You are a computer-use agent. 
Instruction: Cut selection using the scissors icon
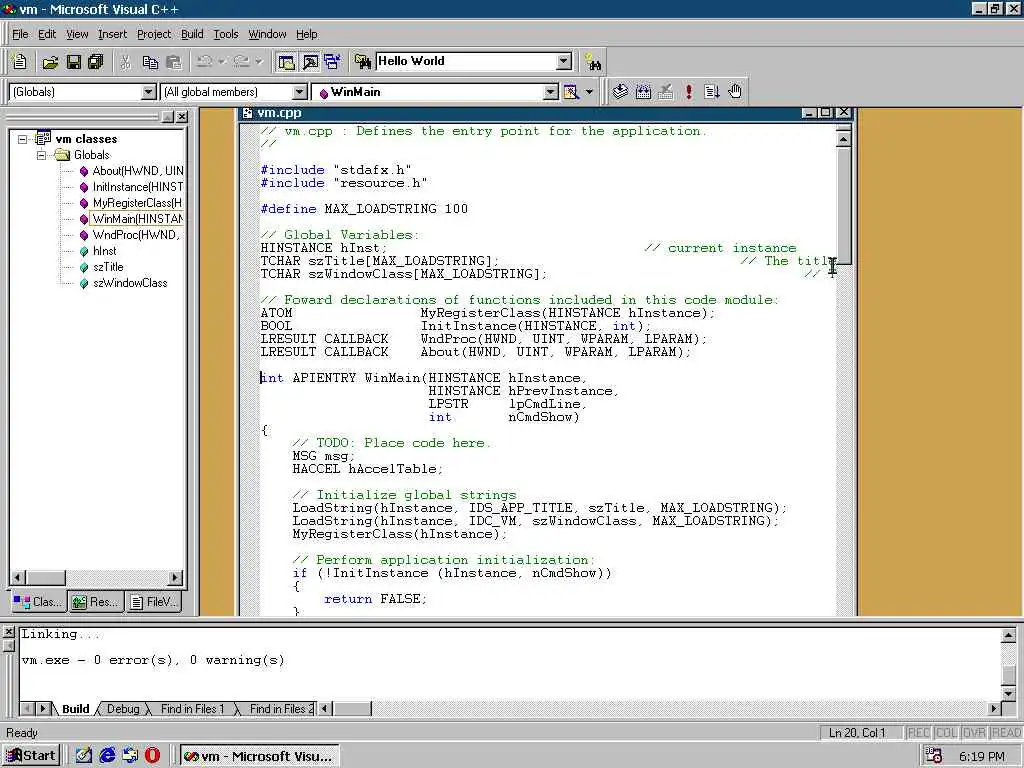tap(125, 62)
